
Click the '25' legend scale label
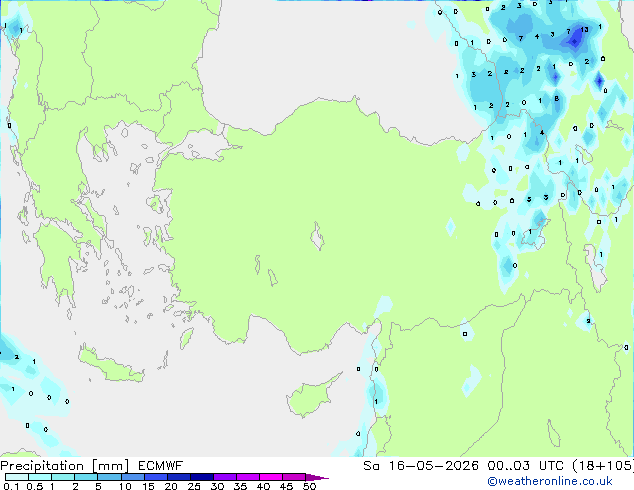(194, 486)
